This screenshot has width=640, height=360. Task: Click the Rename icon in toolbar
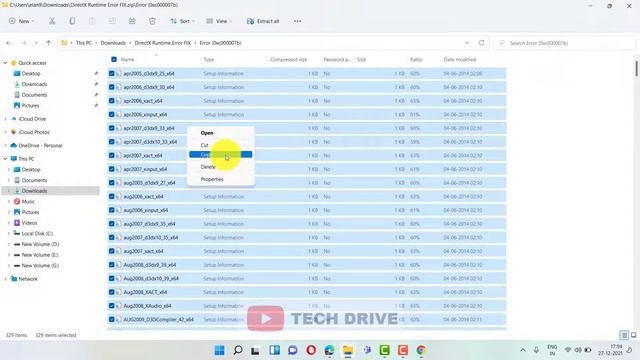(112, 21)
